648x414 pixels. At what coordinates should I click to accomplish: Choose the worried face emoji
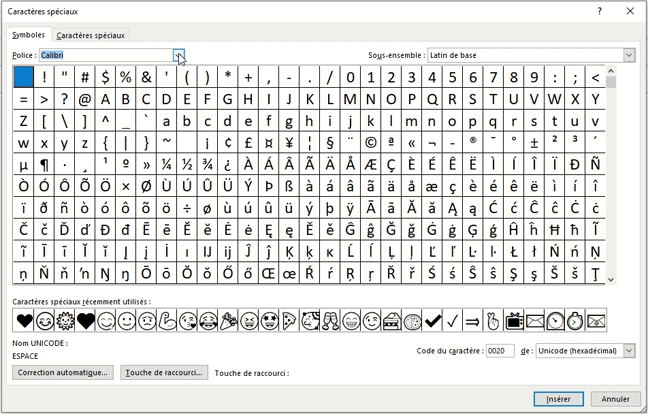(147, 321)
